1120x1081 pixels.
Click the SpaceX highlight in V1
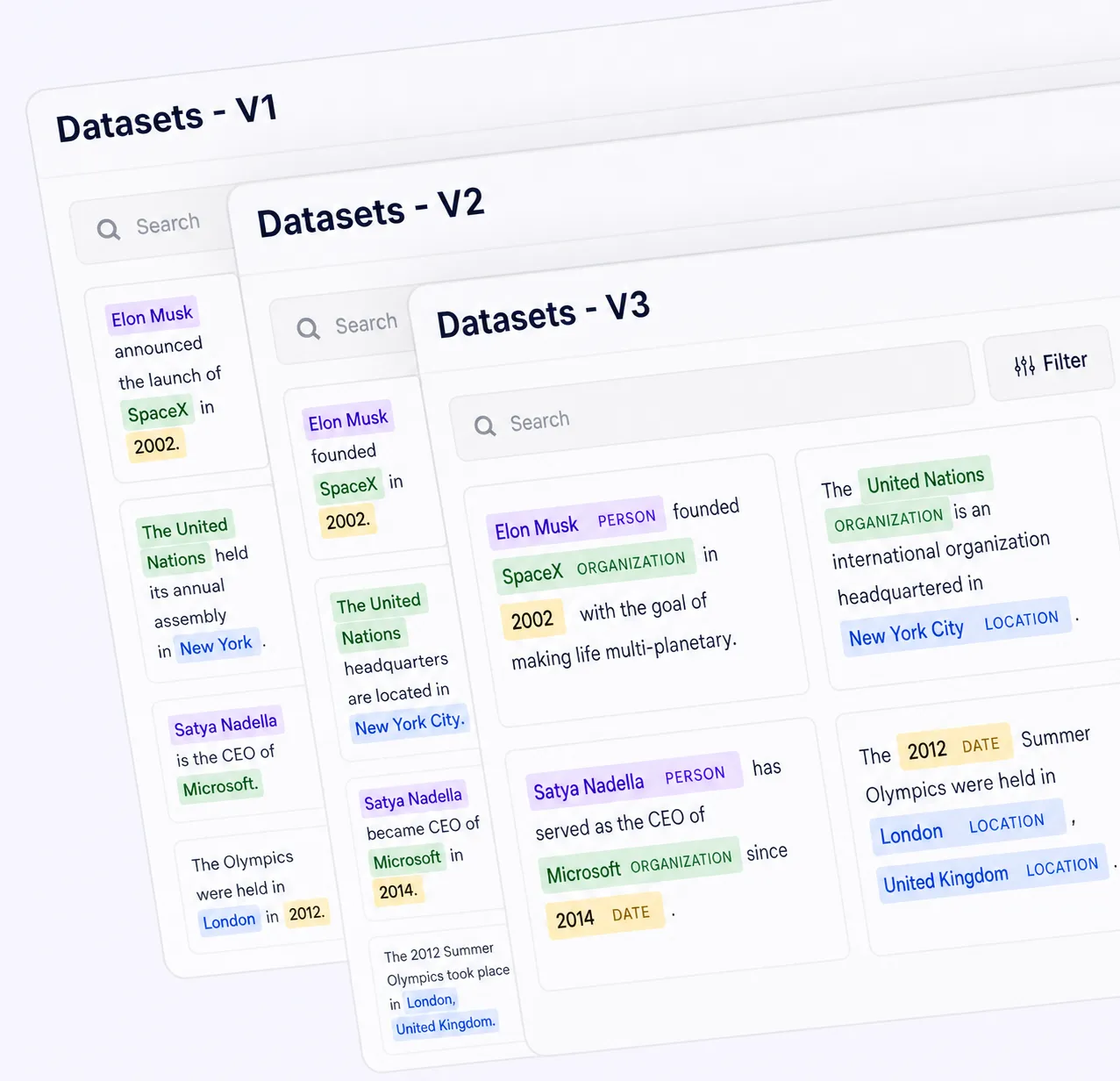[x=158, y=412]
